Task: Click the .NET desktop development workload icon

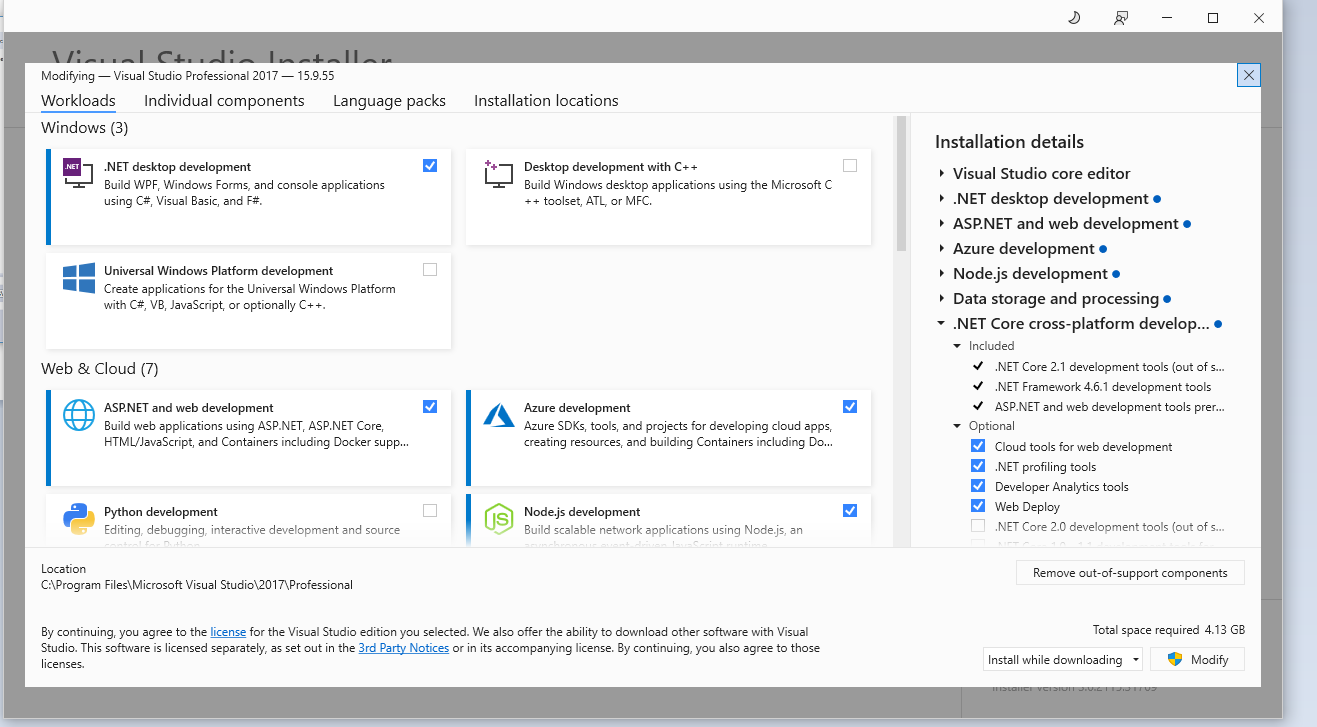Action: pos(78,174)
